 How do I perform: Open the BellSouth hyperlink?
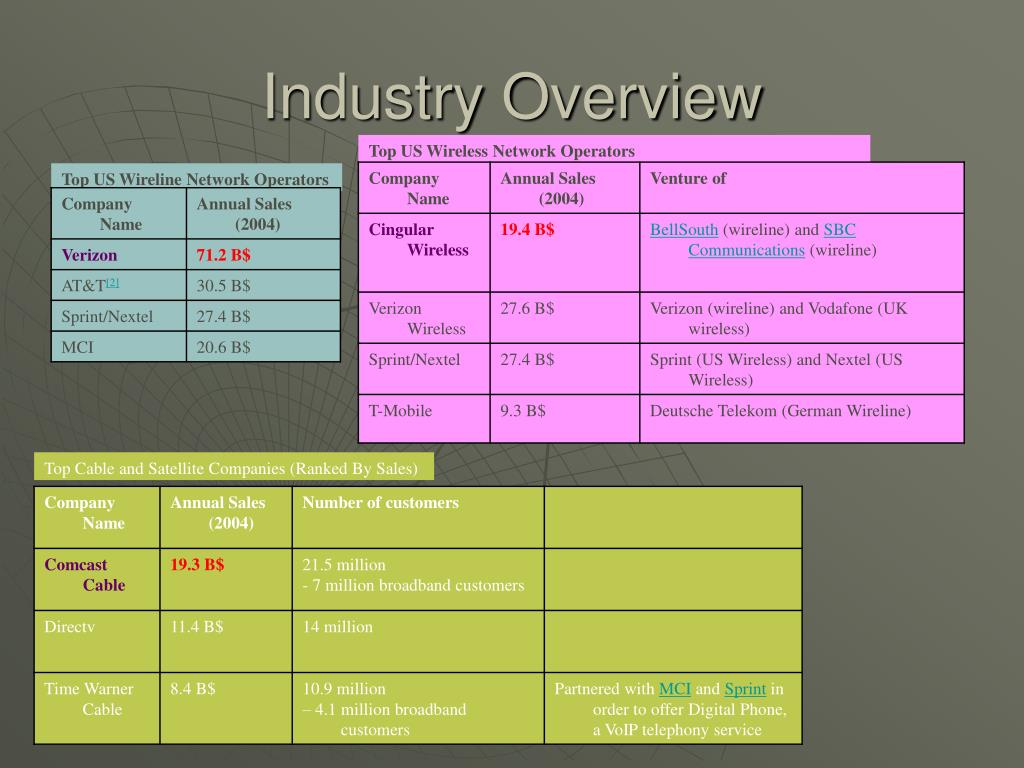click(684, 230)
